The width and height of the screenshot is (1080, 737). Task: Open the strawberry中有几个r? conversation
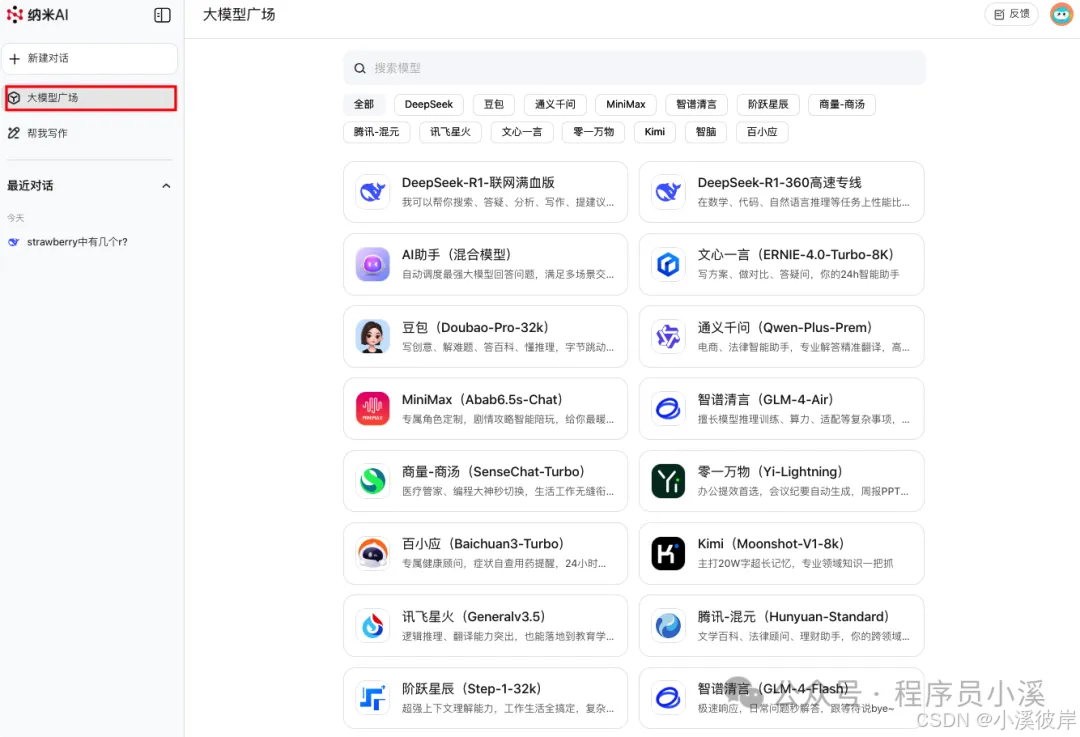coord(77,242)
